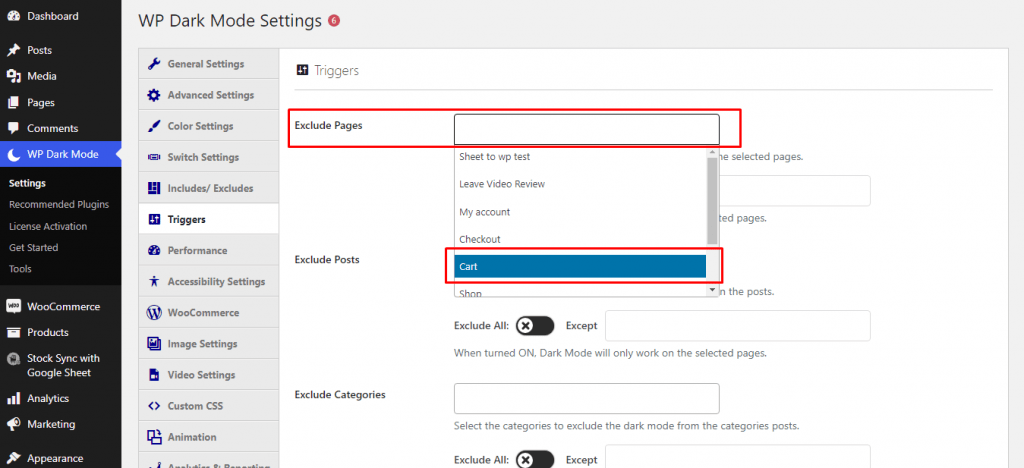Open the Video Settings tab
This screenshot has width=1024, height=468.
[208, 375]
